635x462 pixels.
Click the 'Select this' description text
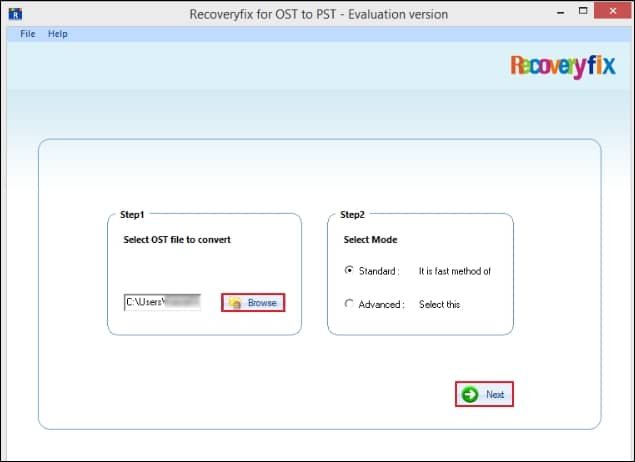click(x=439, y=305)
